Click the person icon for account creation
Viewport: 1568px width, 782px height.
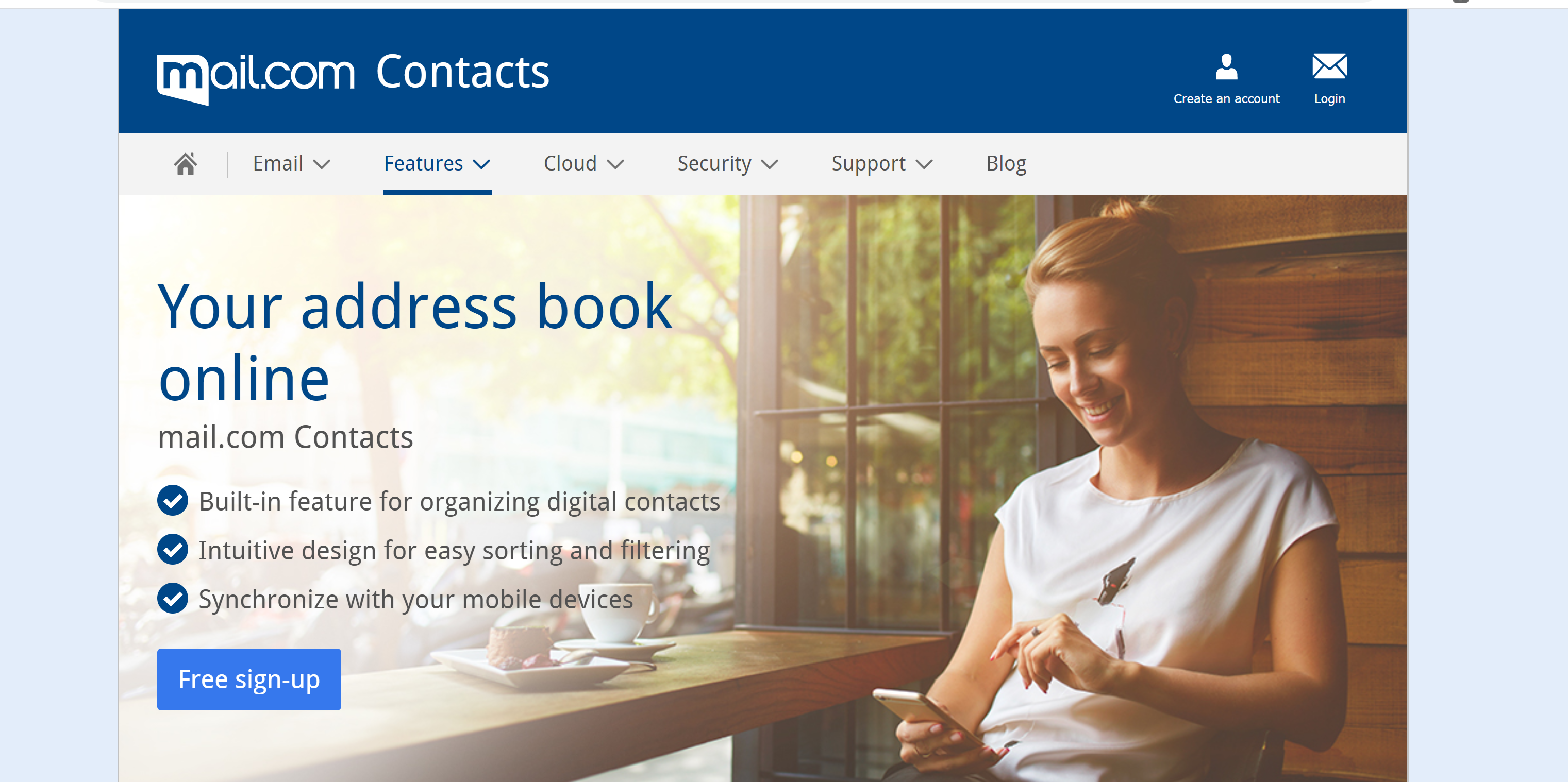click(x=1226, y=66)
